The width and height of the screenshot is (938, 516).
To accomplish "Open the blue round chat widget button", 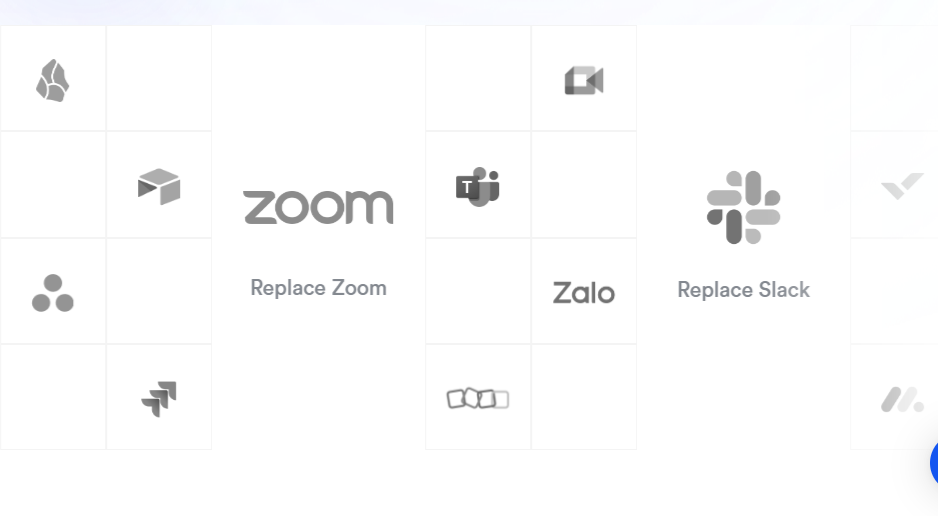I will [934, 462].
